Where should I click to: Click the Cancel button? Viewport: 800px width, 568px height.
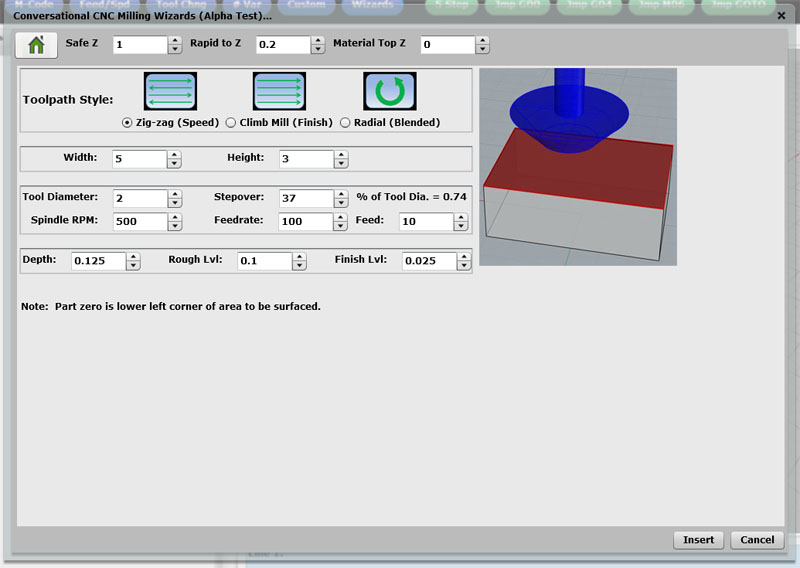pos(757,540)
